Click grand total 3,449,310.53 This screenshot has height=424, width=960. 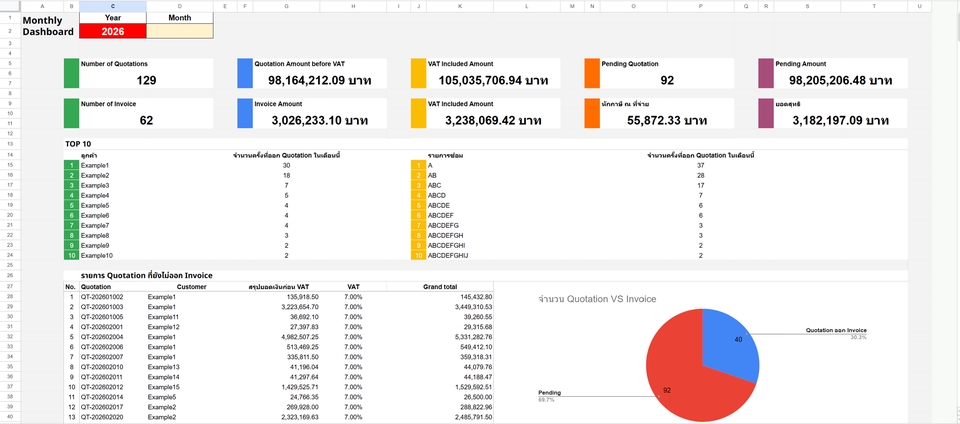click(x=473, y=307)
